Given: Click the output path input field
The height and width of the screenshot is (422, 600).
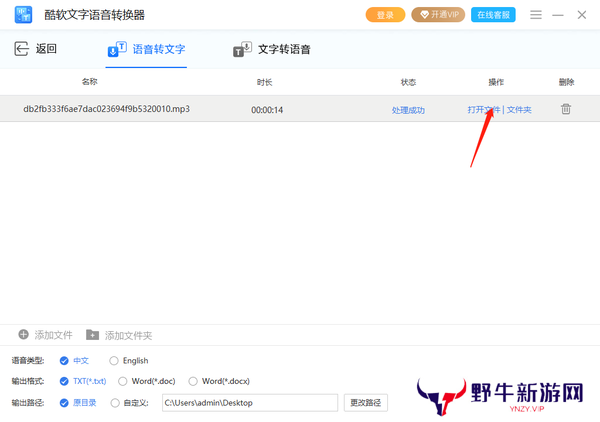Looking at the screenshot, I should [x=250, y=403].
